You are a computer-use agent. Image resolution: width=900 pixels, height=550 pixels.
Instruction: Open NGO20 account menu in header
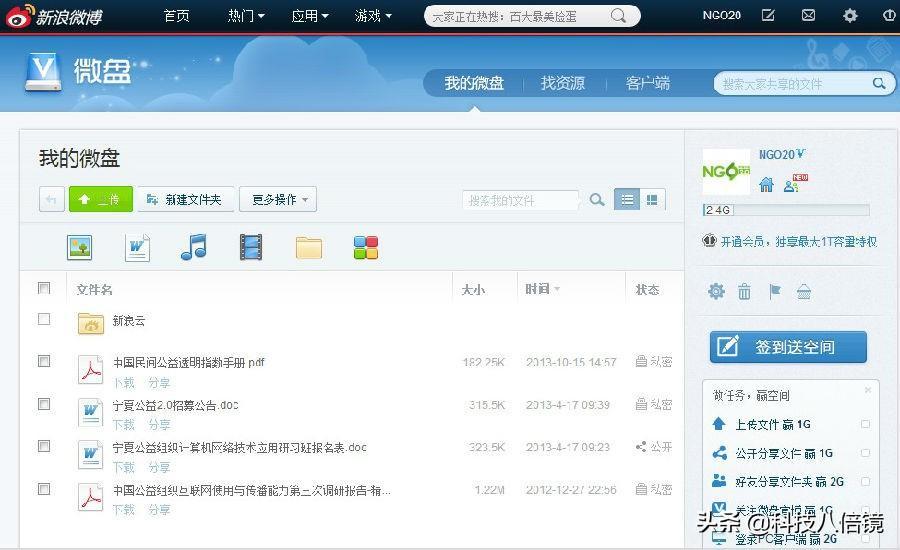[x=721, y=16]
